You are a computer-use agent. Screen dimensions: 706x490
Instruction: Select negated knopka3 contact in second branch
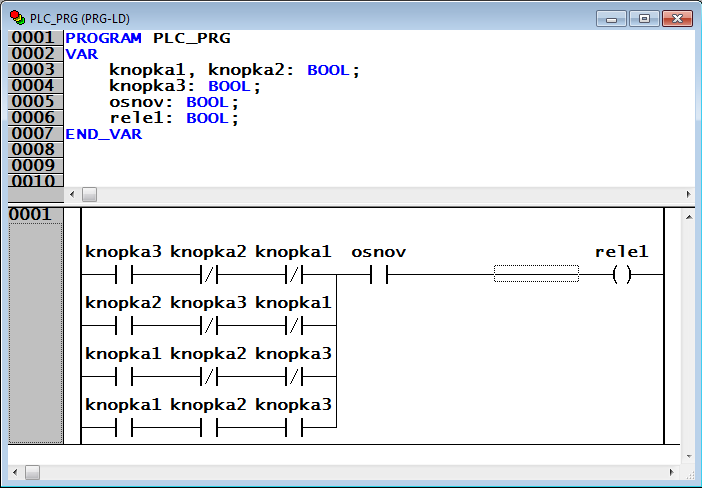tap(209, 326)
